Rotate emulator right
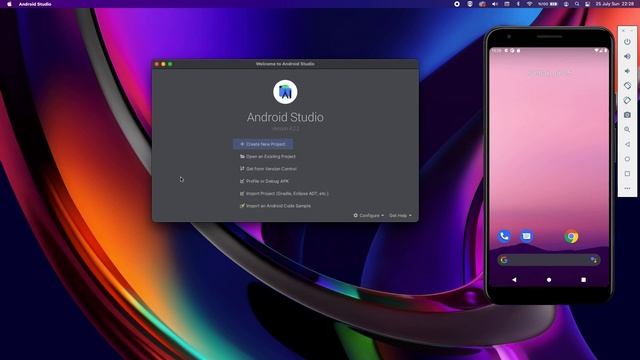Screen dimensions: 640x360 tap(627, 100)
